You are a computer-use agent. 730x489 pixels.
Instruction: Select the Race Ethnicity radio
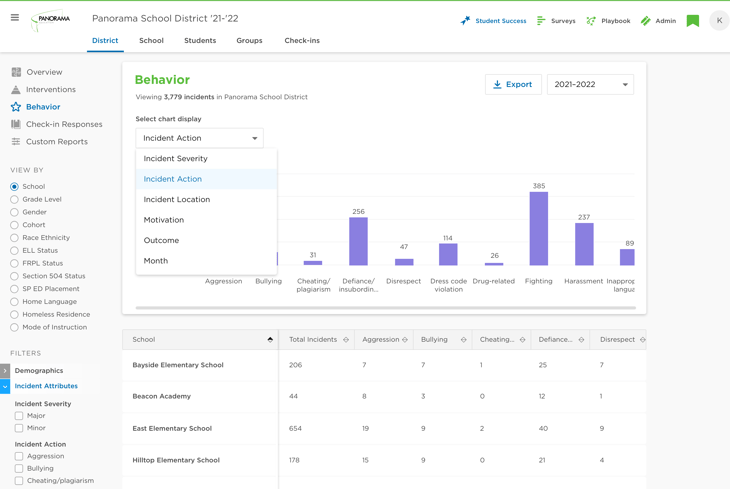pyautogui.click(x=14, y=238)
